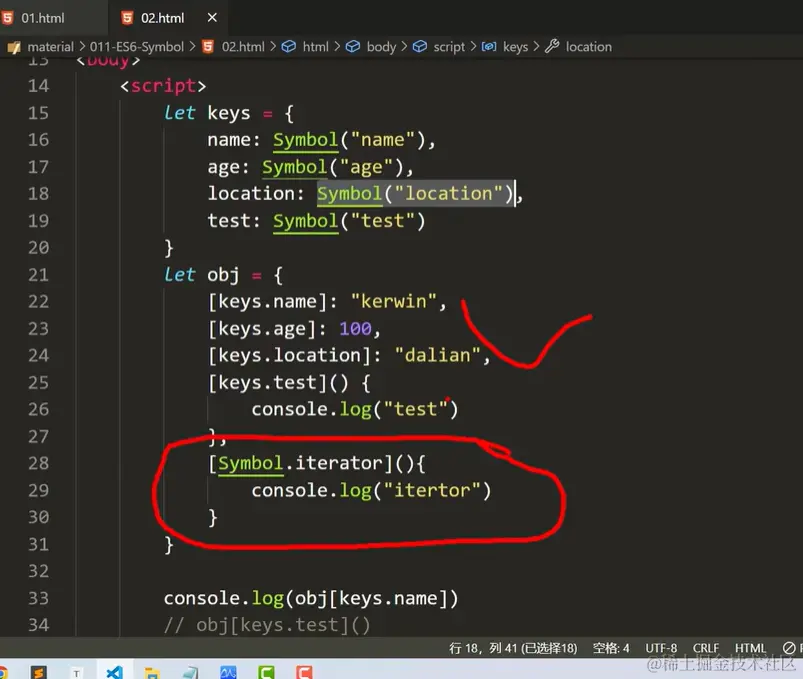The height and width of the screenshot is (679, 803).
Task: Select the body breadcrumb element
Action: (x=381, y=47)
